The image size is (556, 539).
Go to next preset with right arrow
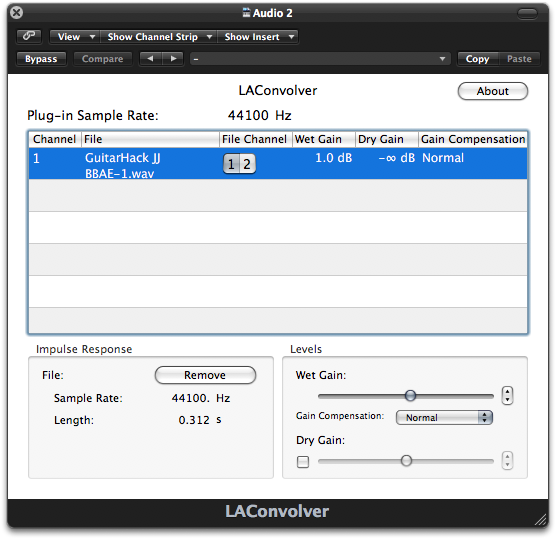point(173,59)
